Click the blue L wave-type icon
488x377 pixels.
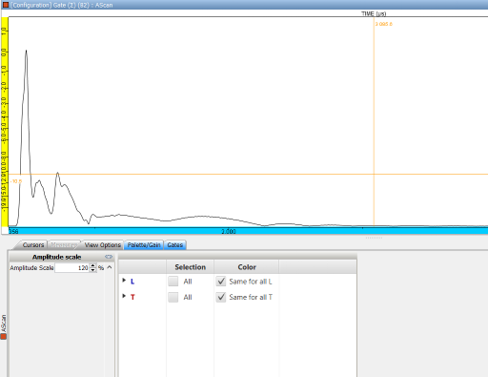click(x=132, y=282)
